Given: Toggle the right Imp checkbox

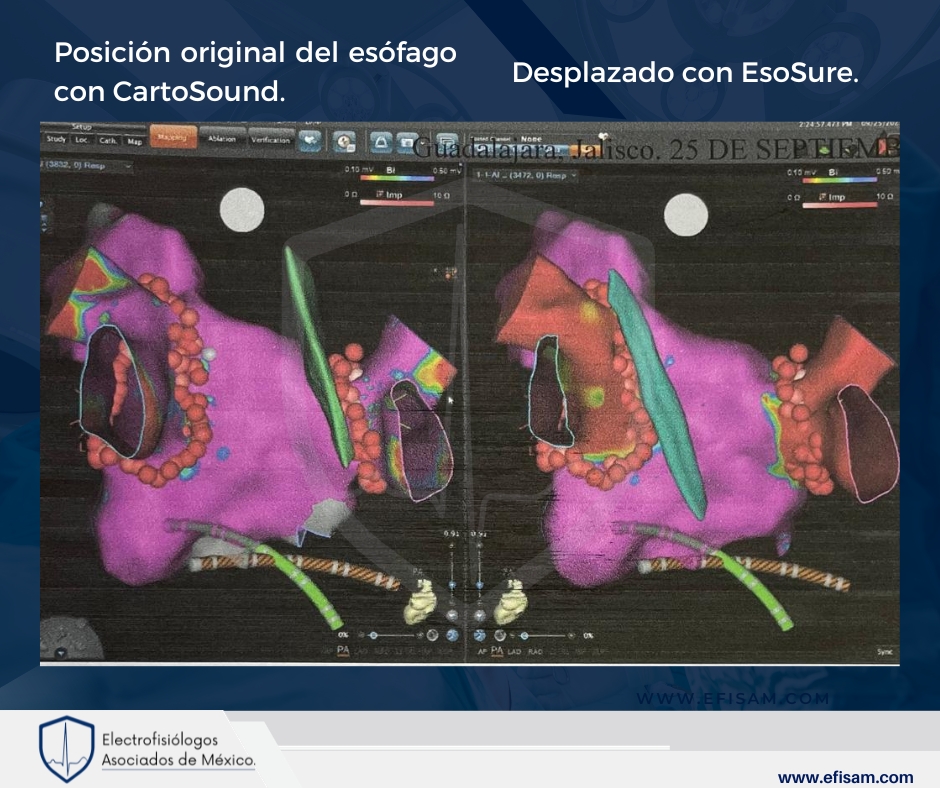Looking at the screenshot, I should click(x=822, y=196).
